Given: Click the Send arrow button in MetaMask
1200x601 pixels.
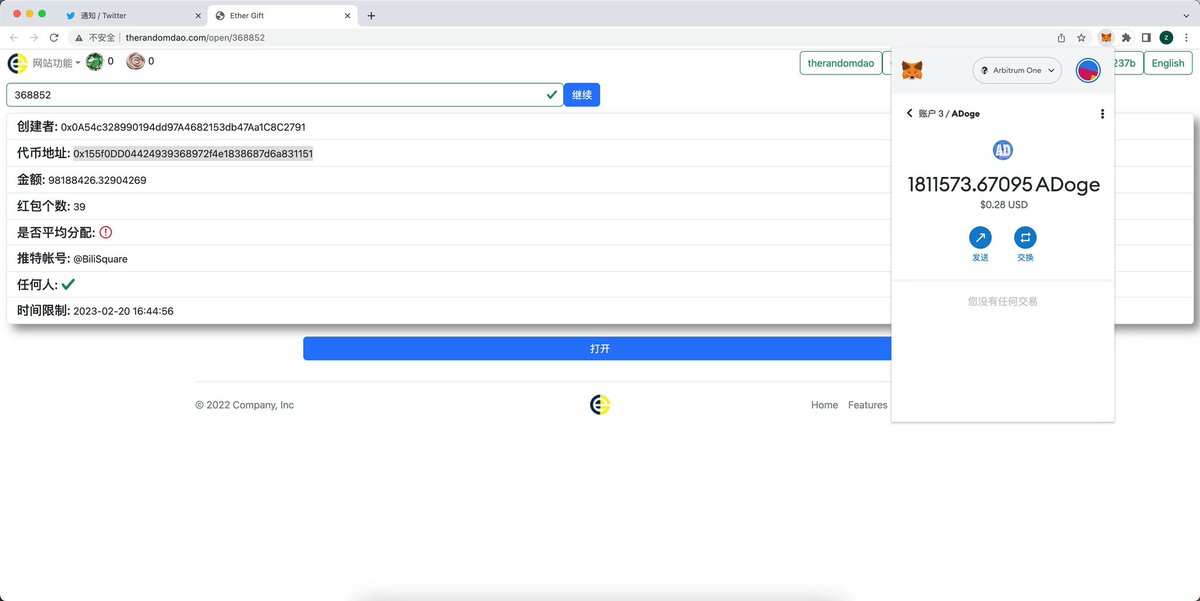Looking at the screenshot, I should click(x=980, y=238).
